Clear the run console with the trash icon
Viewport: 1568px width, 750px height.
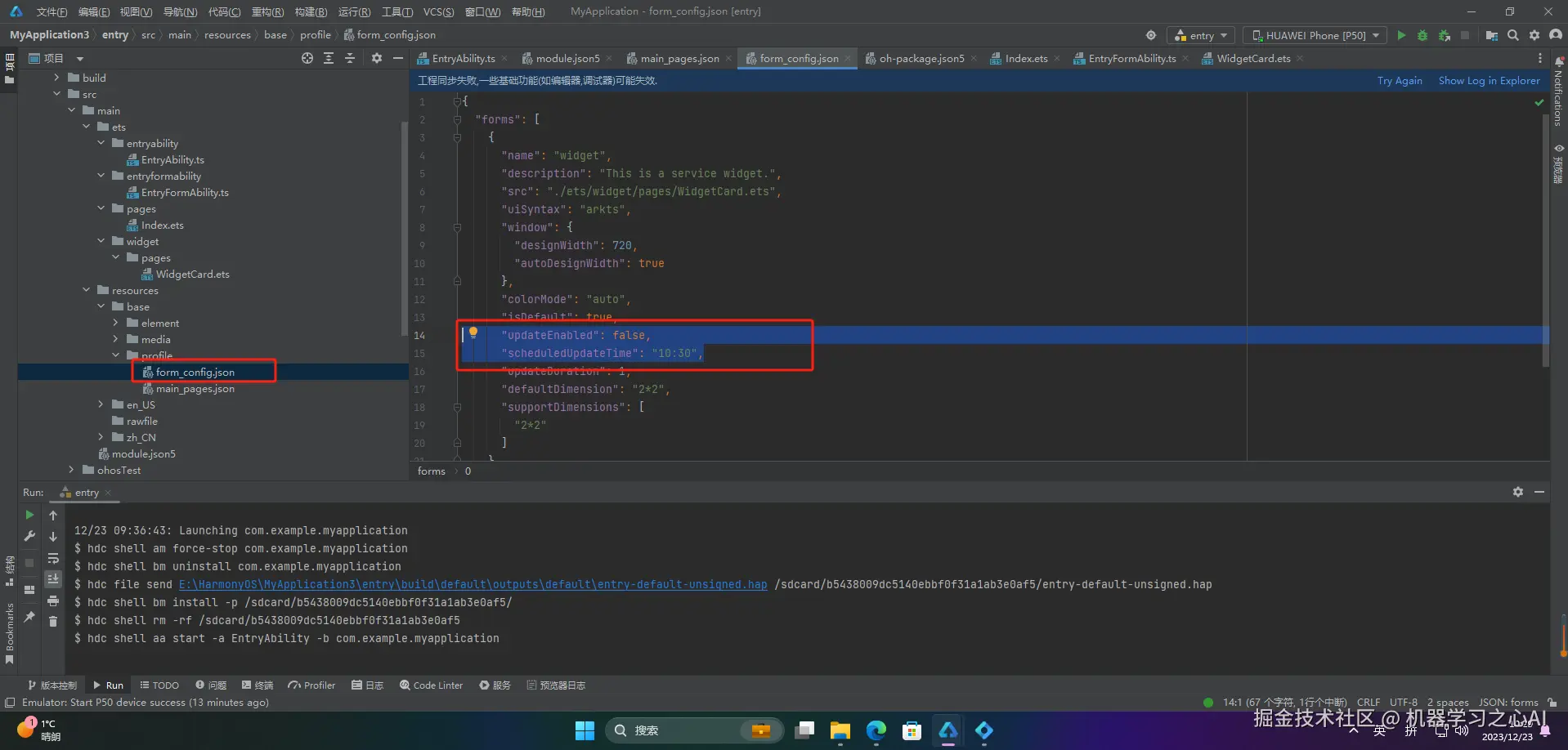click(x=53, y=622)
